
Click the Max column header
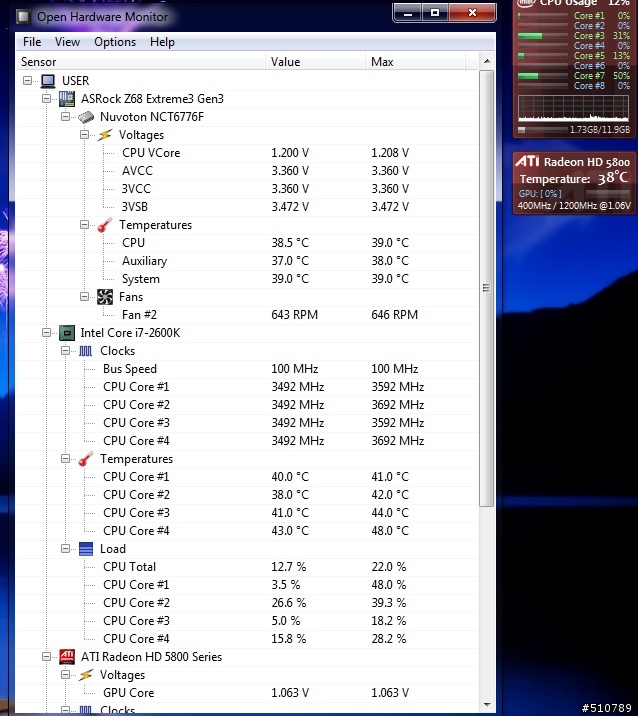point(415,62)
